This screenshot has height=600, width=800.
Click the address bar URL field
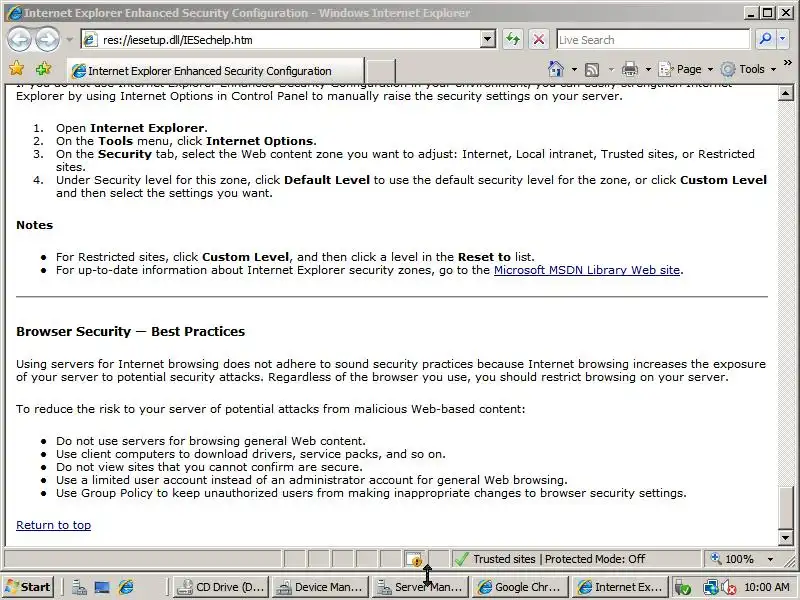[x=281, y=40]
